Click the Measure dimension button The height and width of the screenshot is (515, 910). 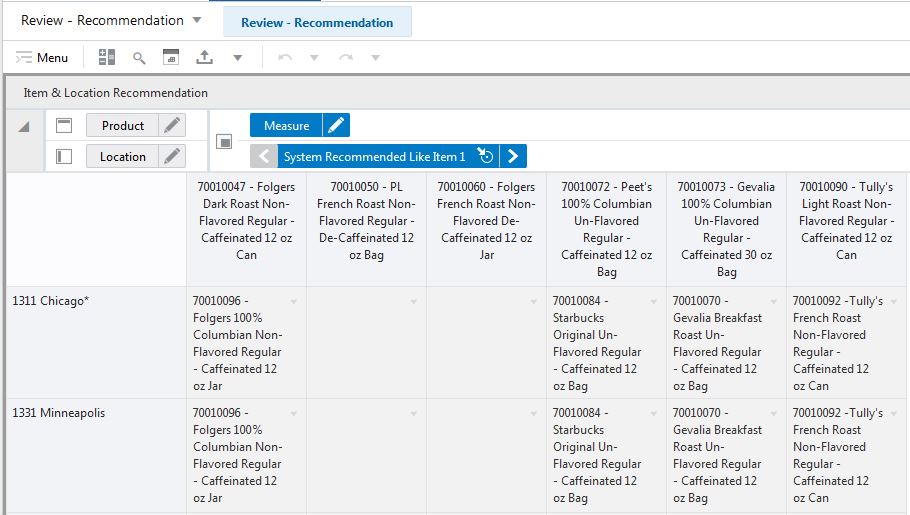(x=286, y=125)
